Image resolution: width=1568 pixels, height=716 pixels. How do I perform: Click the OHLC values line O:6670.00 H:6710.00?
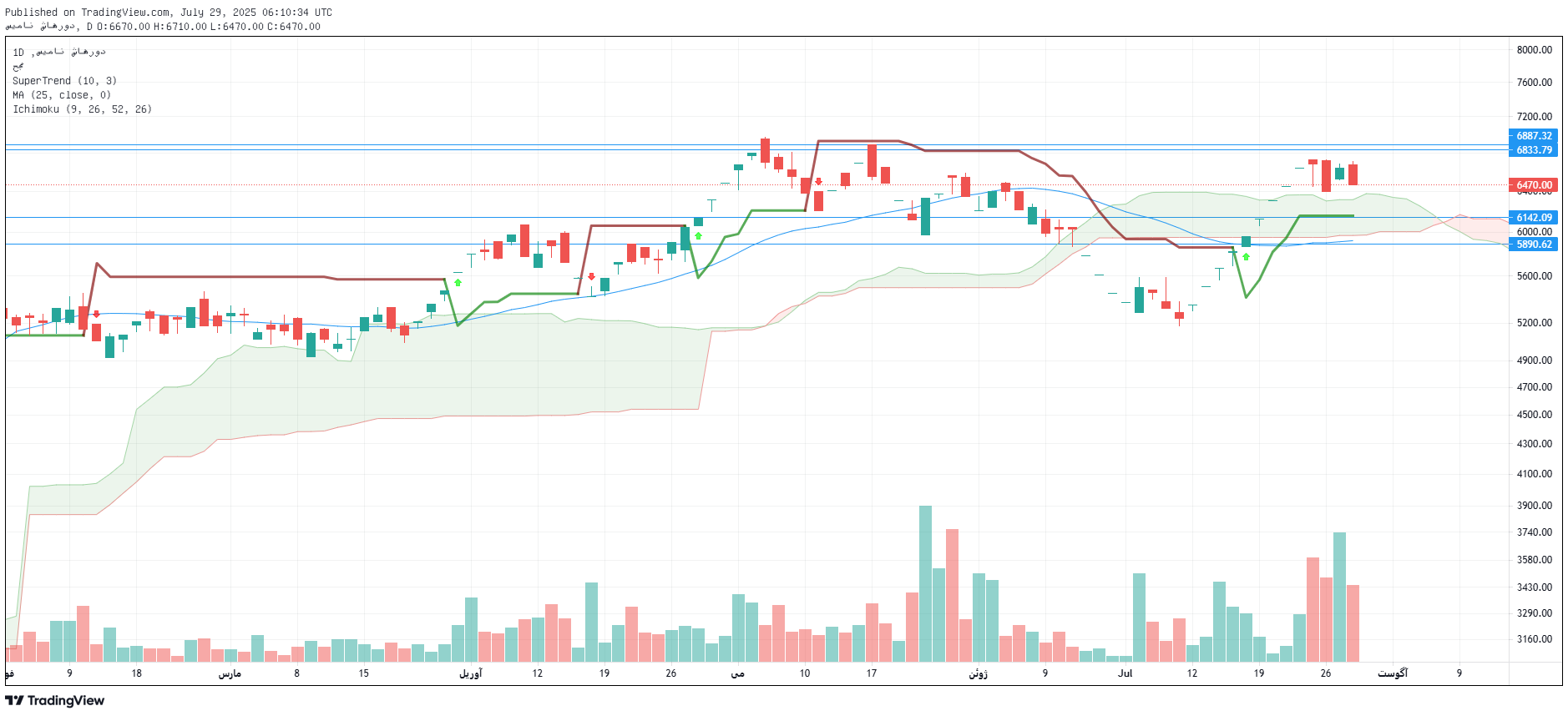209,27
